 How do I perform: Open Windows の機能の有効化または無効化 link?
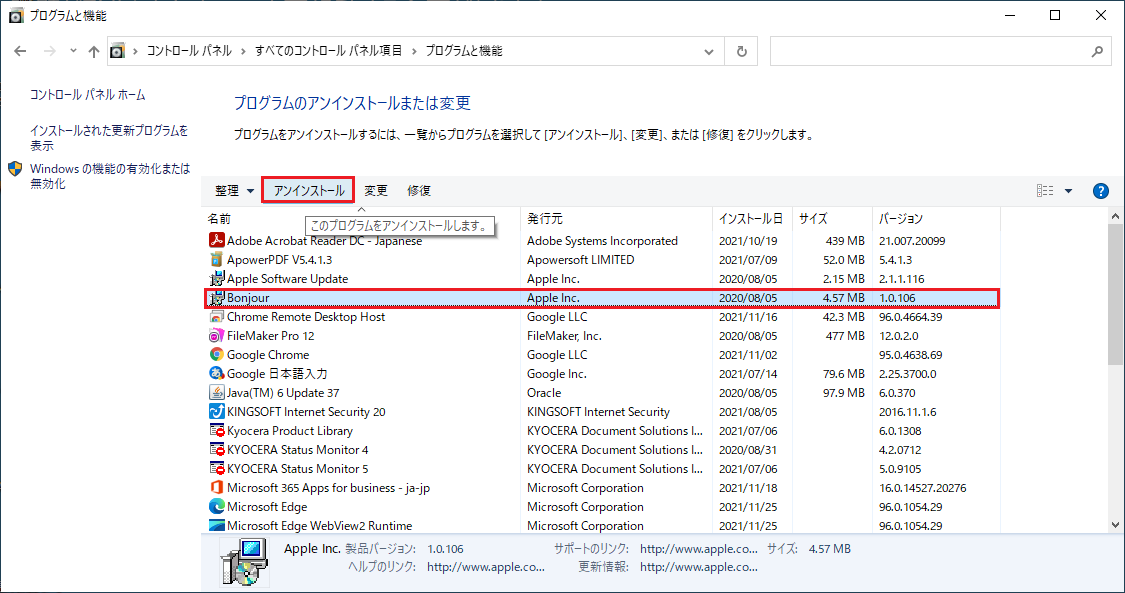[x=109, y=176]
